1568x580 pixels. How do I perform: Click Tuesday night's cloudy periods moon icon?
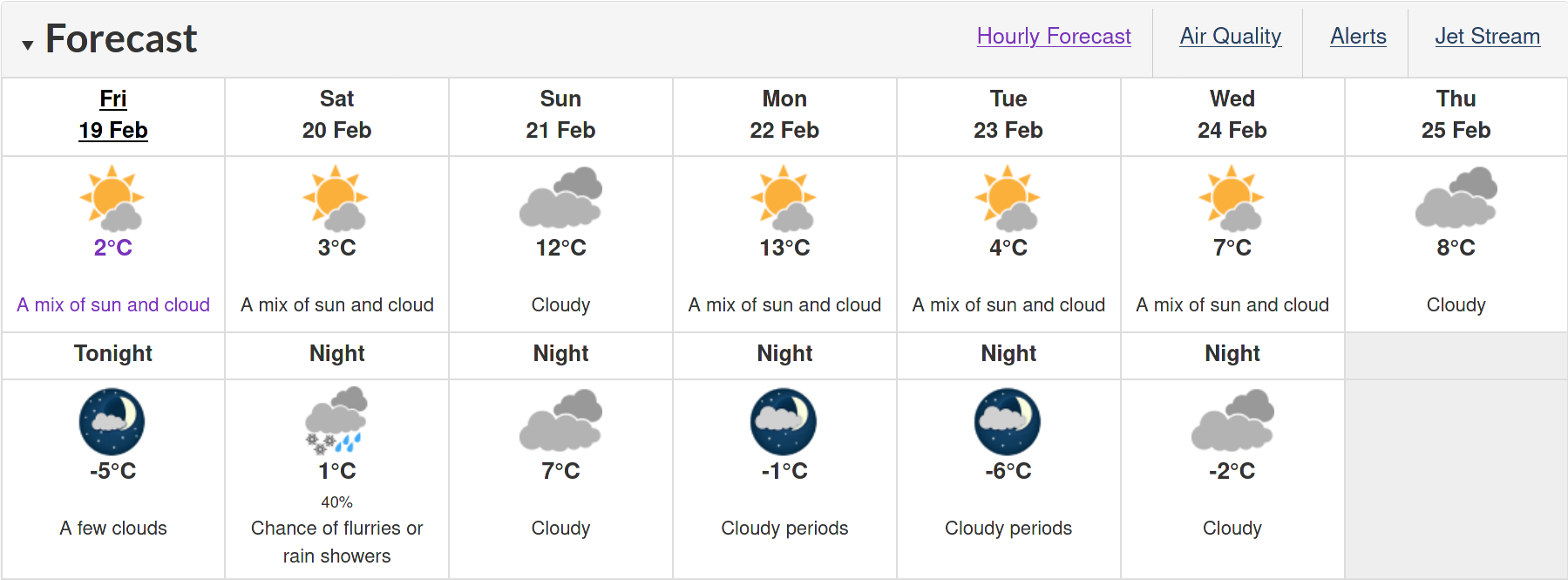(x=1008, y=421)
